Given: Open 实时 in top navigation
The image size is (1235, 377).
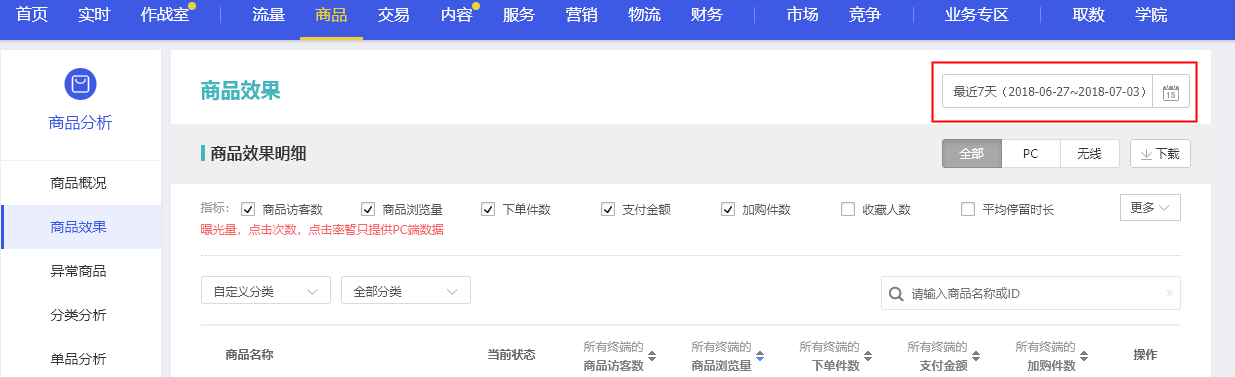Looking at the screenshot, I should click(x=94, y=15).
